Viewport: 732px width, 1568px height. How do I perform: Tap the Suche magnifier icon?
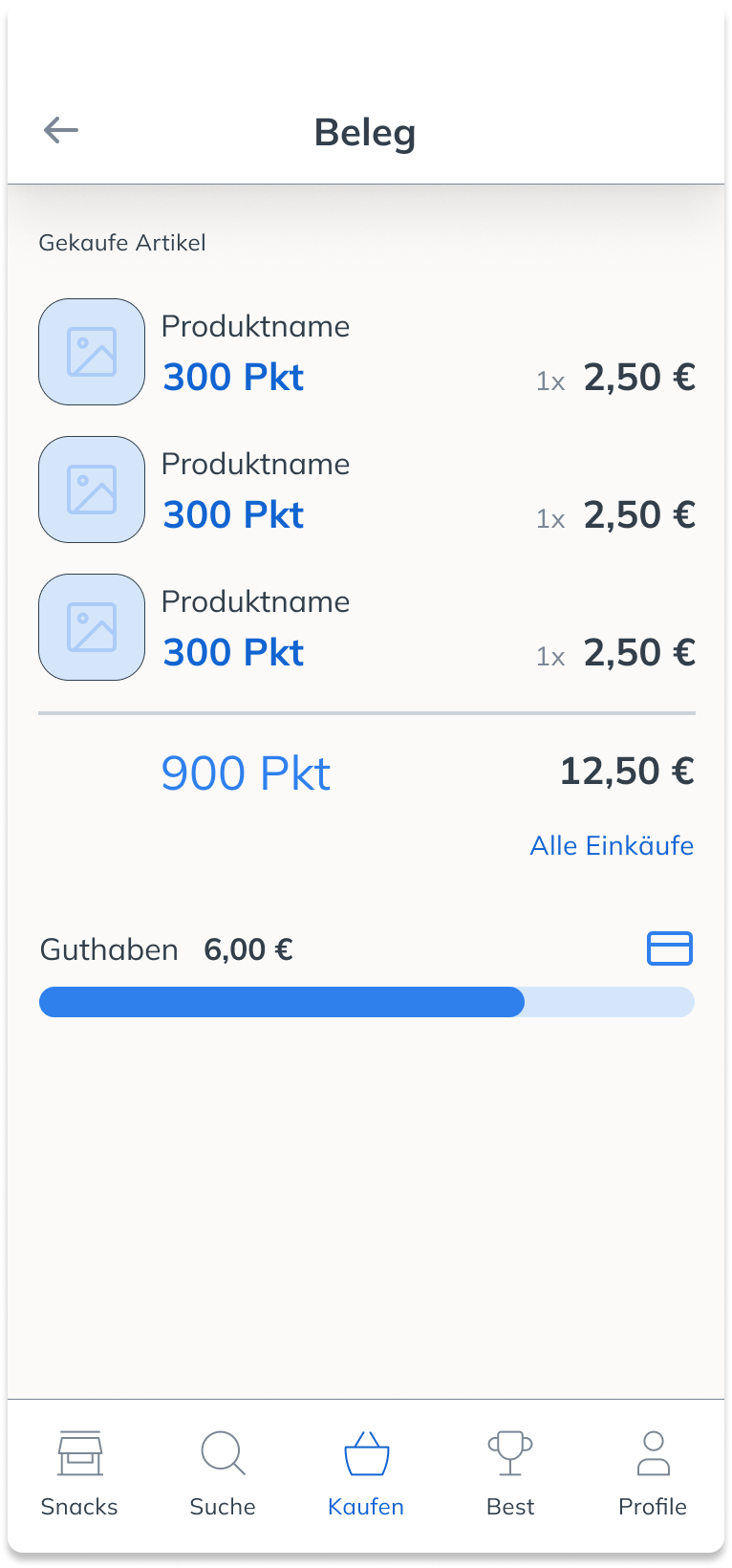(223, 1453)
